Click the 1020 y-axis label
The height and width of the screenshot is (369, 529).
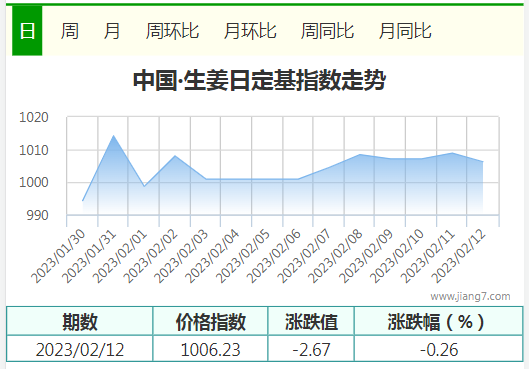coord(34,117)
